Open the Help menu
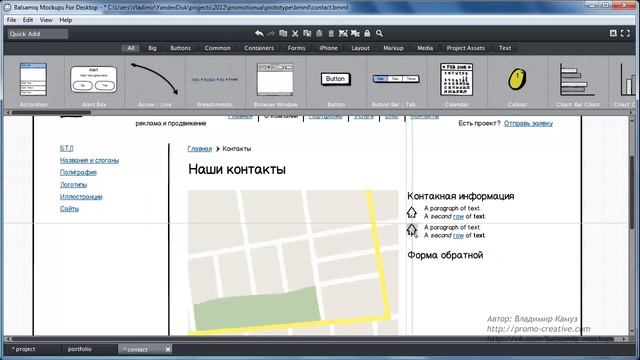640x360 pixels. (65, 20)
